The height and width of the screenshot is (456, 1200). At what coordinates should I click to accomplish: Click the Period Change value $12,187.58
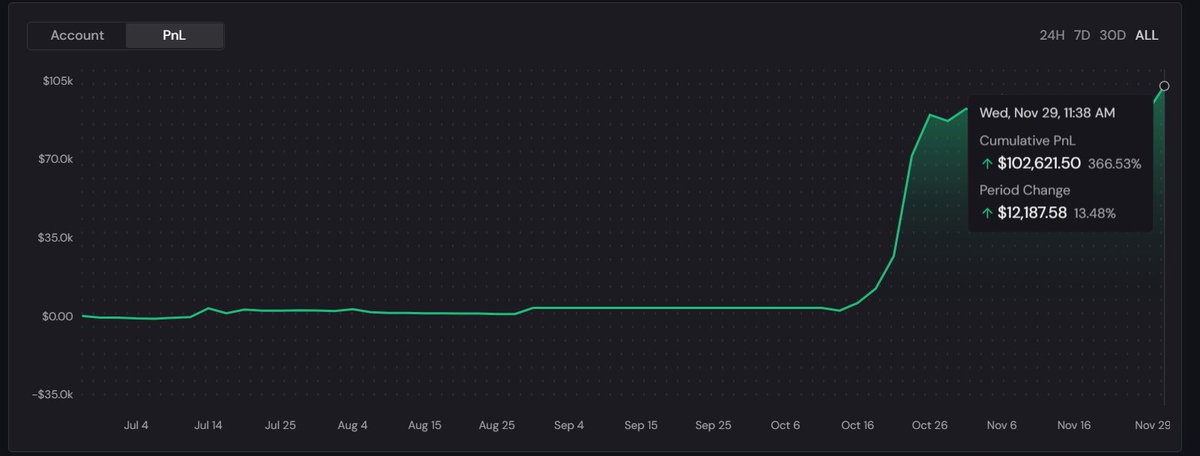1033,213
